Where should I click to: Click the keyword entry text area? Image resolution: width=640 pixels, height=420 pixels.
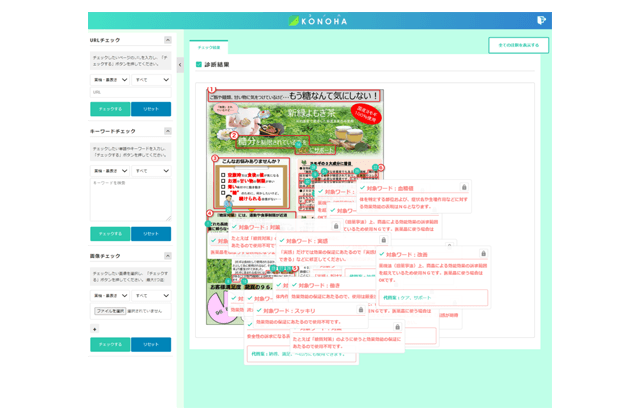coord(131,200)
